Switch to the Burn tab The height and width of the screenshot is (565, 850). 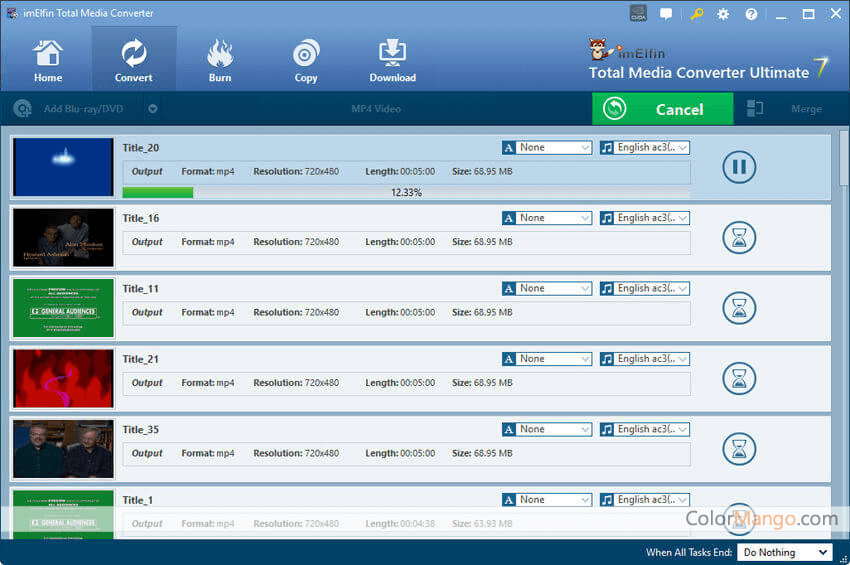pos(220,61)
